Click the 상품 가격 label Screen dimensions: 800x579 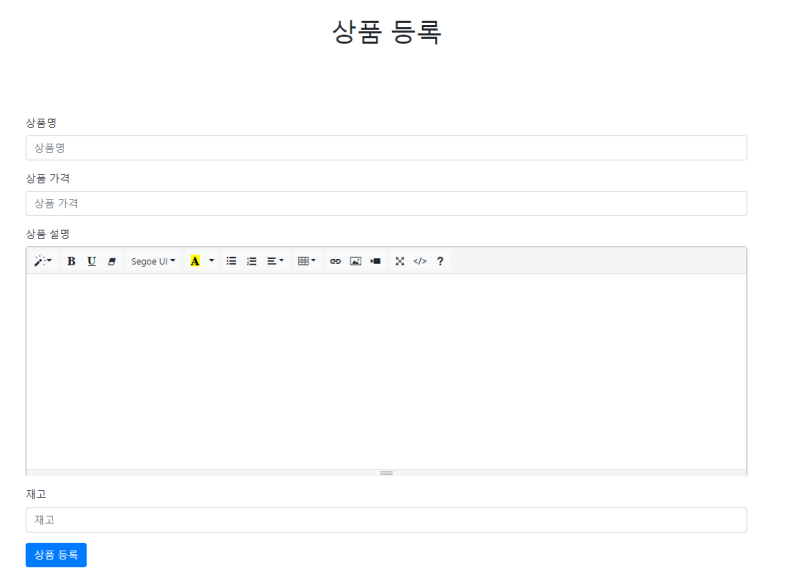coord(48,179)
